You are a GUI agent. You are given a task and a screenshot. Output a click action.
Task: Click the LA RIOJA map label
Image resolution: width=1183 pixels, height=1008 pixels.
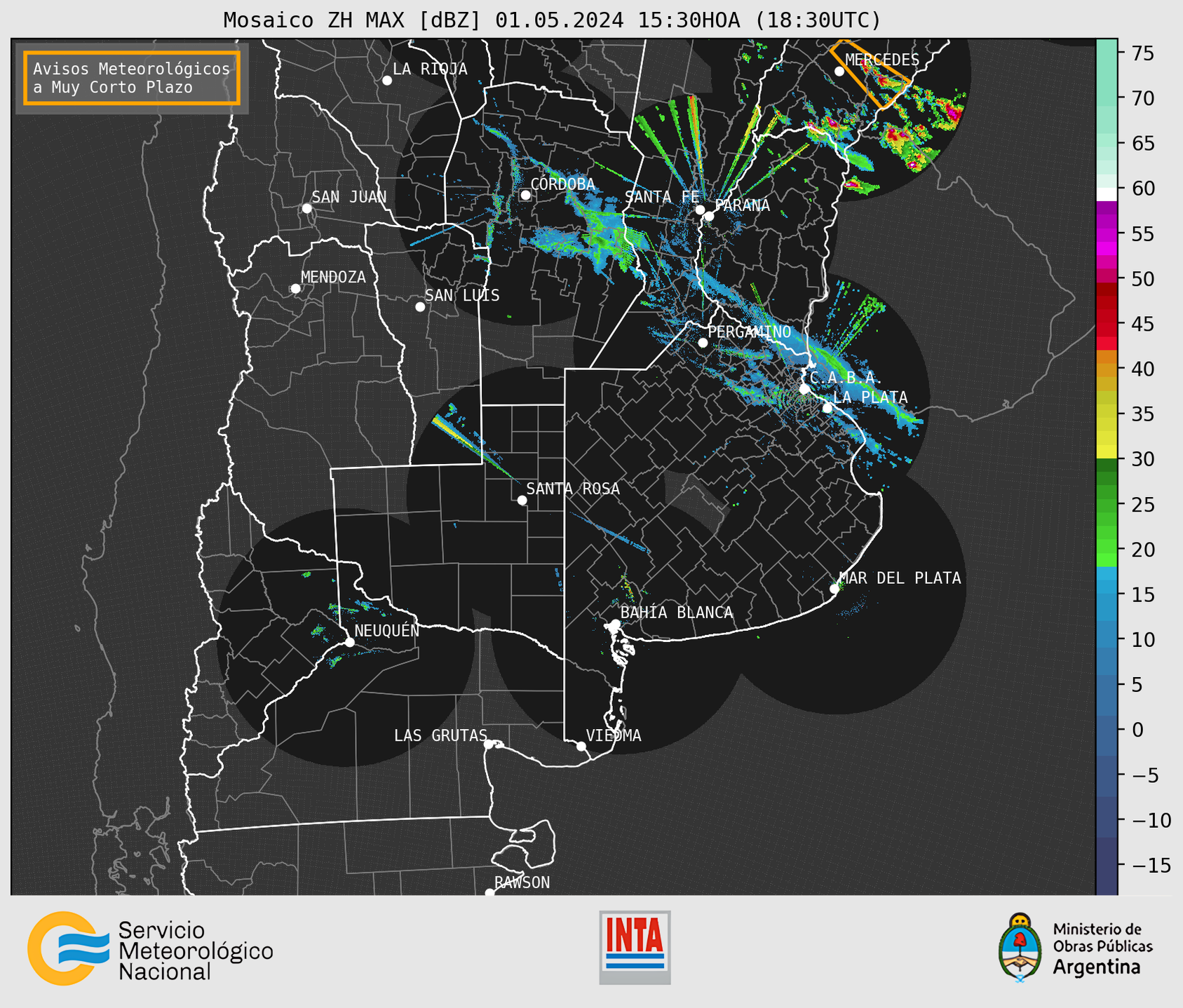(430, 69)
